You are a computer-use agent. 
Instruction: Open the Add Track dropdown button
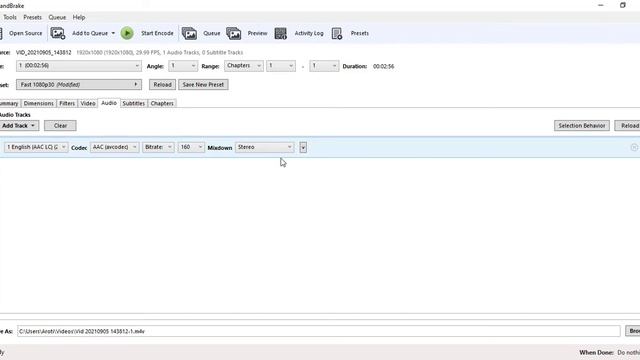(x=19, y=126)
